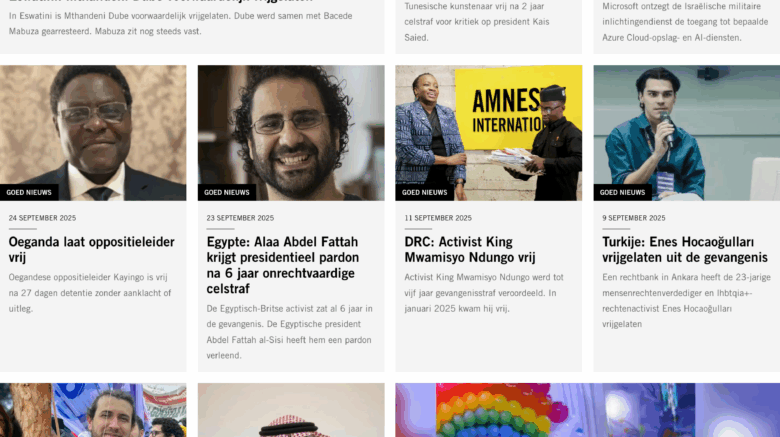This screenshot has height=437, width=780.
Task: Open the Turkije Enes Hocaoğulları article headline
Action: point(685,249)
